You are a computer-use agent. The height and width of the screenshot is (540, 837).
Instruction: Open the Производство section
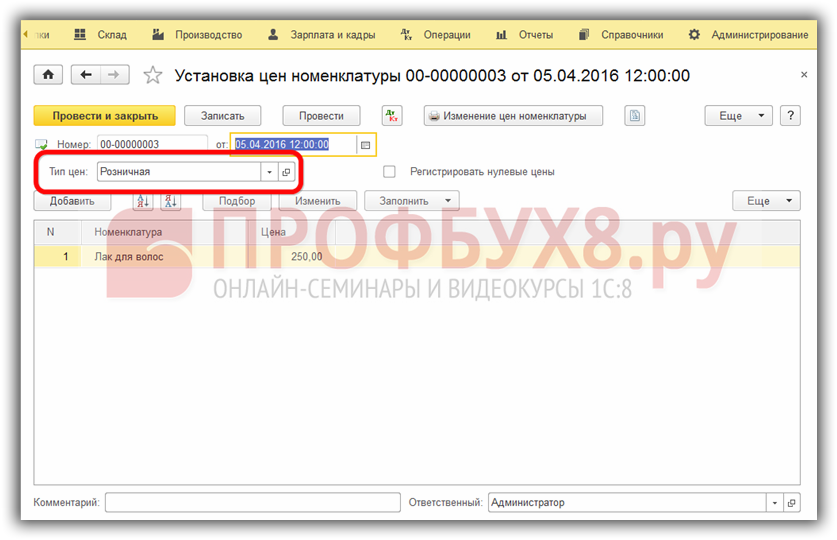[197, 35]
